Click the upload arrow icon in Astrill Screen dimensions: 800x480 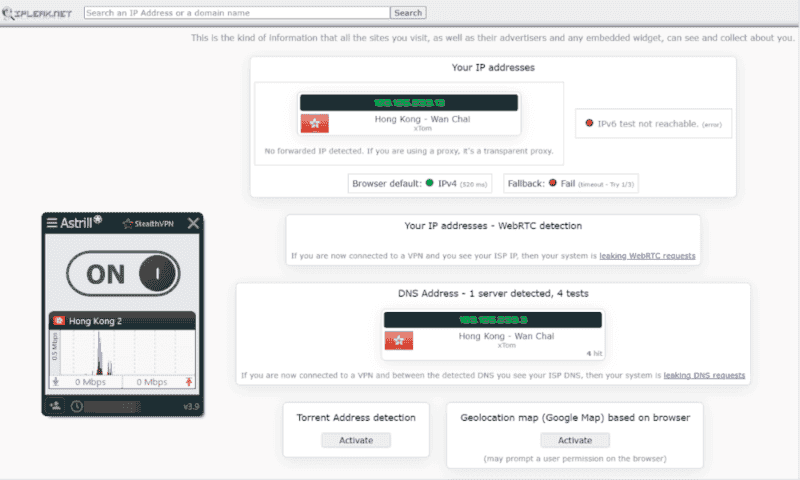[x=189, y=382]
